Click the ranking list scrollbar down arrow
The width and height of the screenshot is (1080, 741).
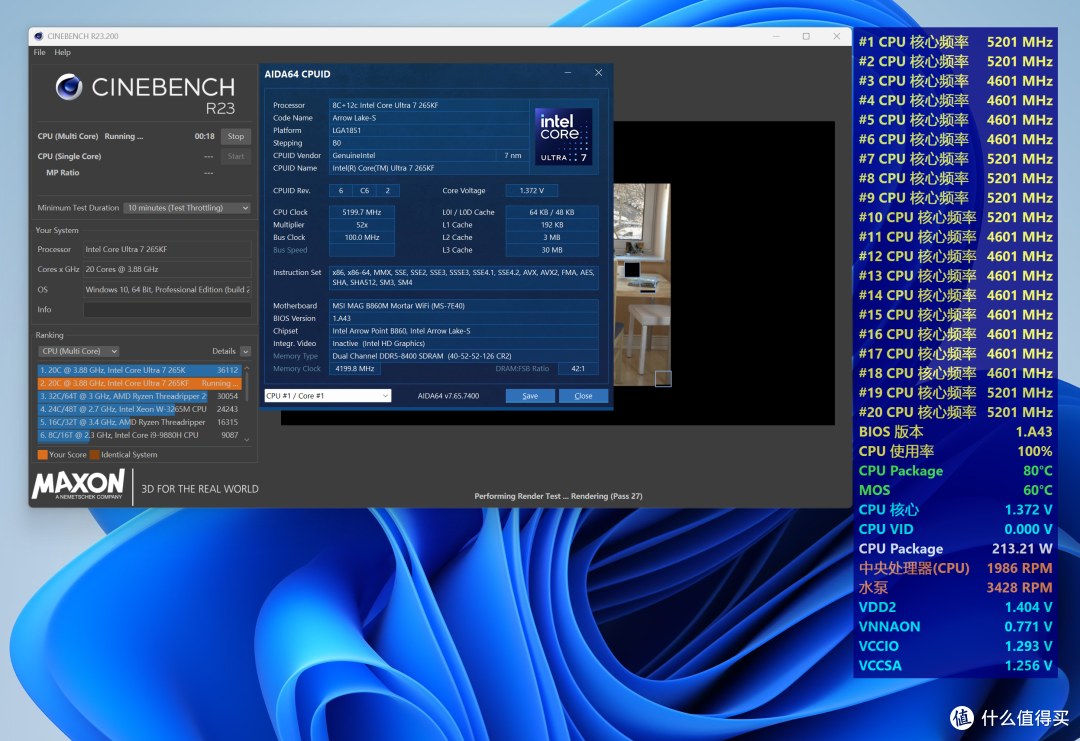coord(247,439)
